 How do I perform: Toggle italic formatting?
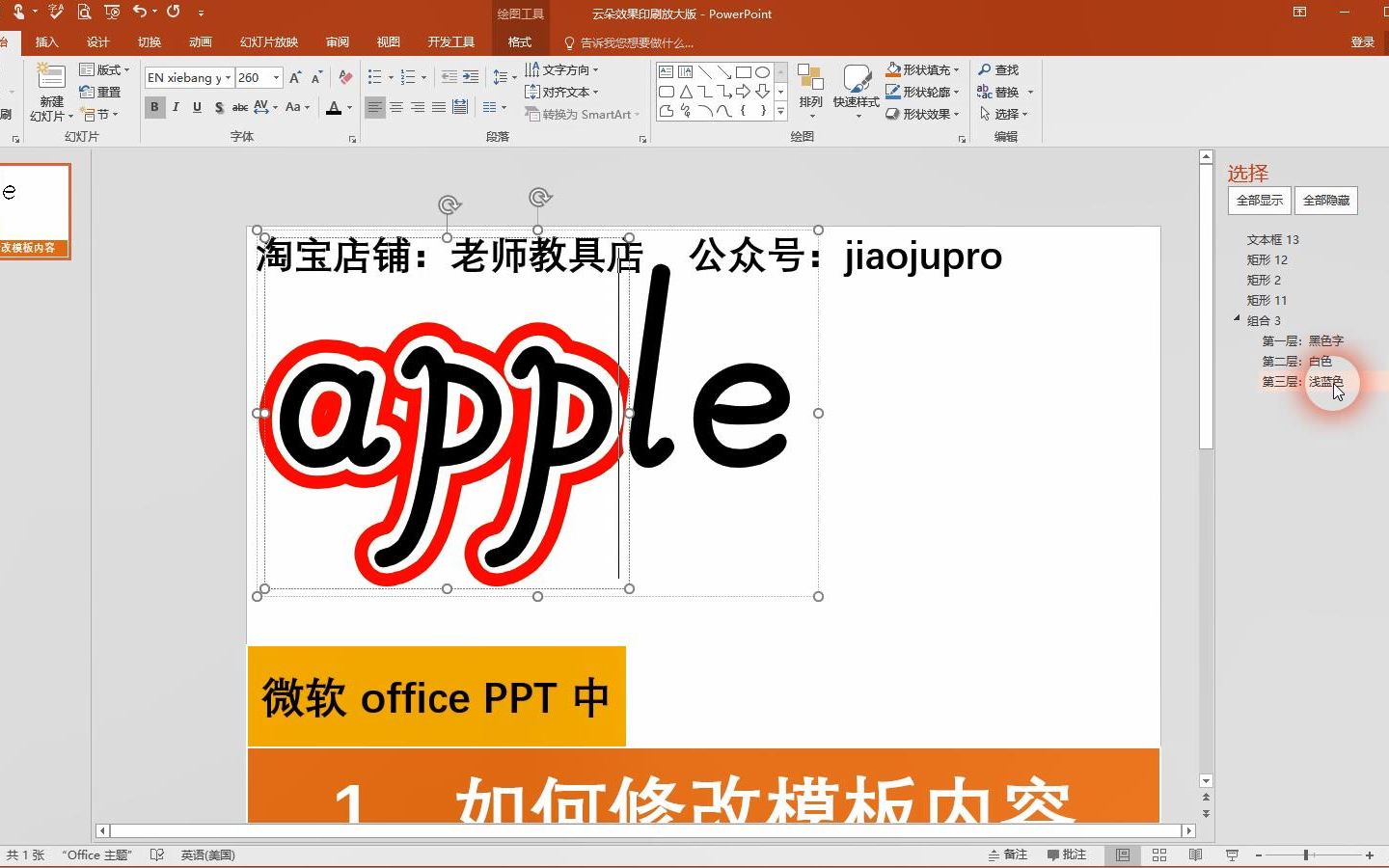[176, 107]
